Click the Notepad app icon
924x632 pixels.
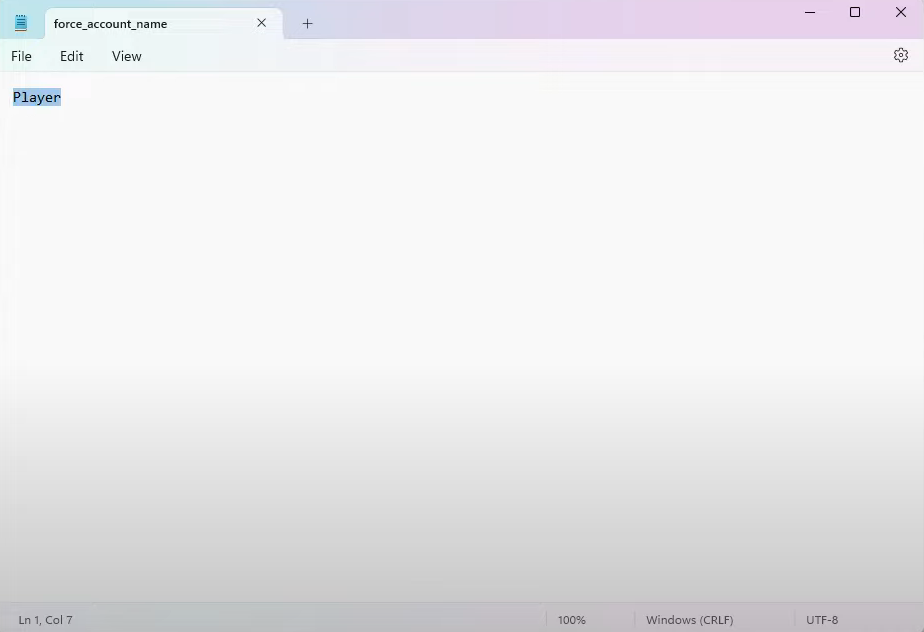tap(21, 23)
